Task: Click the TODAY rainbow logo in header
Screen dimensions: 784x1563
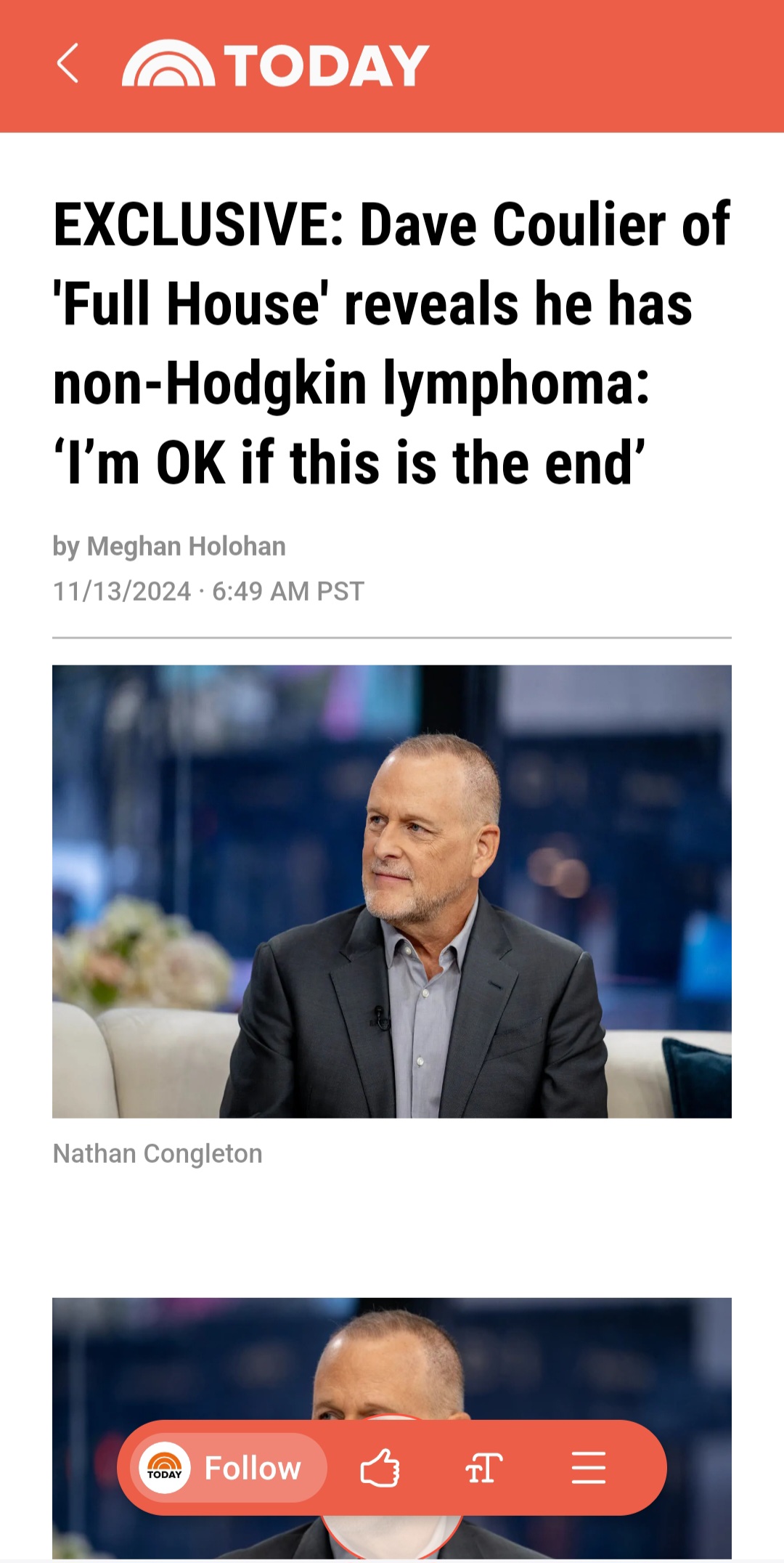Action: (168, 65)
